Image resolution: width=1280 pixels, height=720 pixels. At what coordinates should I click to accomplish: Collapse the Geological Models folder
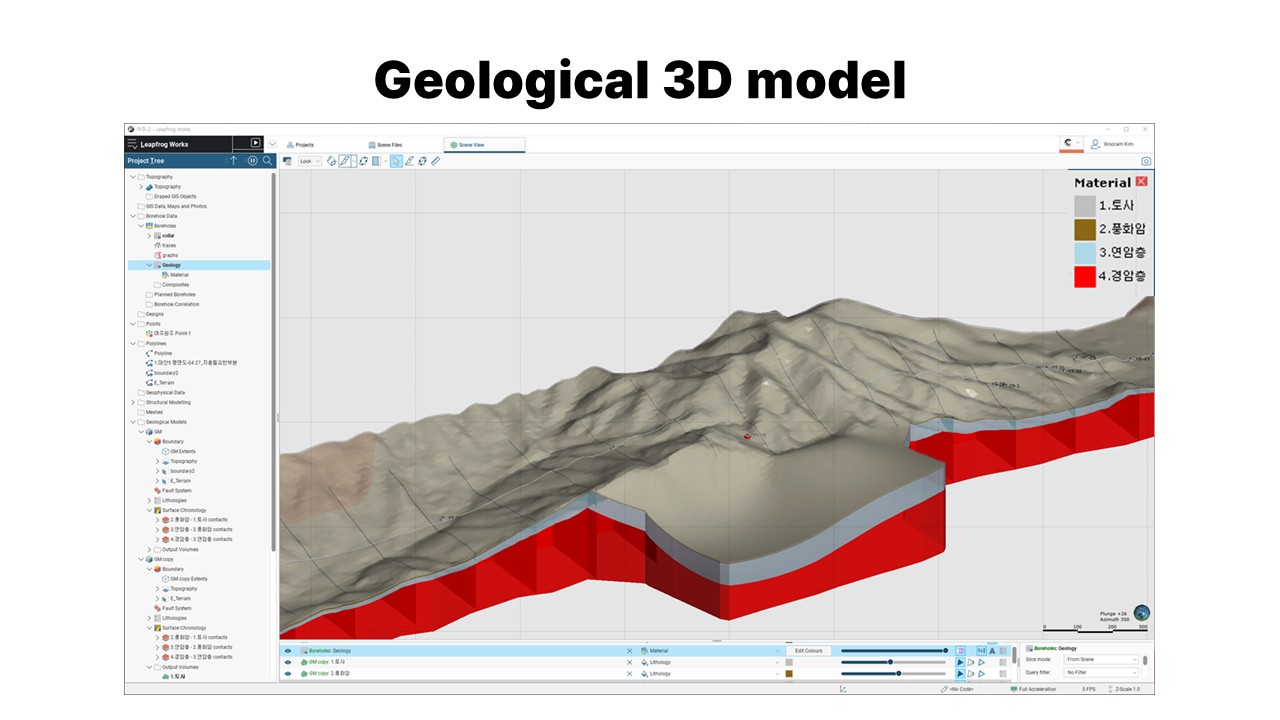coord(133,422)
